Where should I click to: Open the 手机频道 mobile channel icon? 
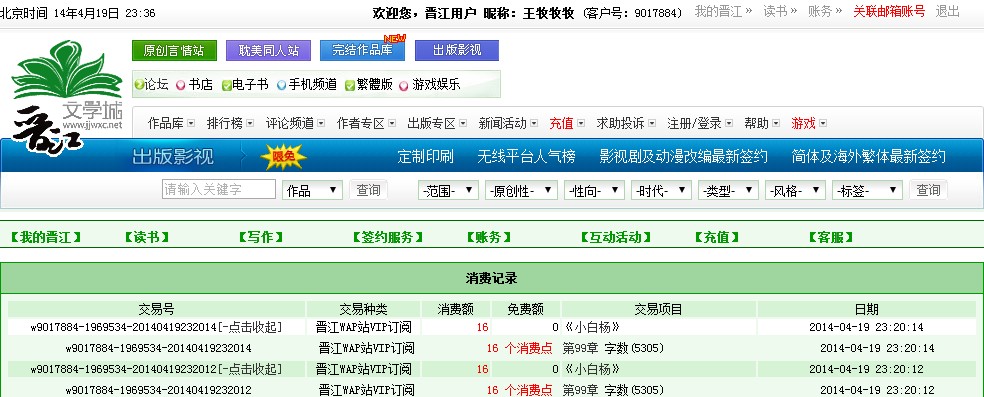click(282, 85)
